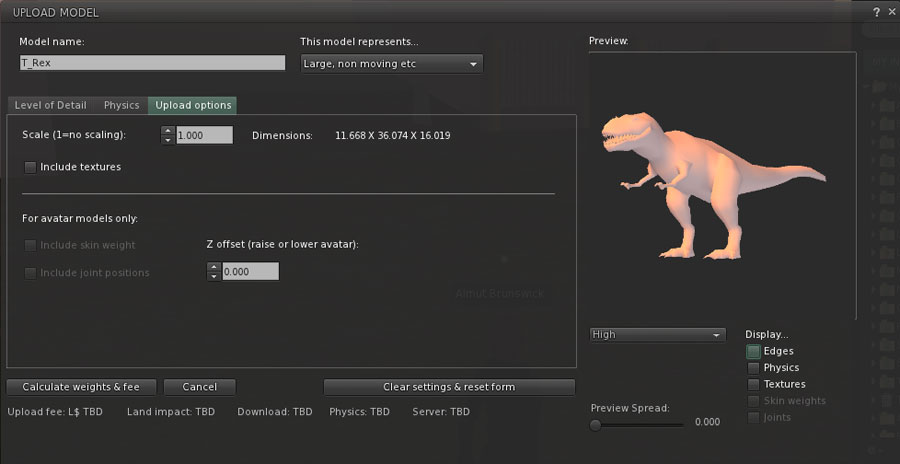Check the Textures display option
Screen dimensions: 900x464
tap(753, 384)
